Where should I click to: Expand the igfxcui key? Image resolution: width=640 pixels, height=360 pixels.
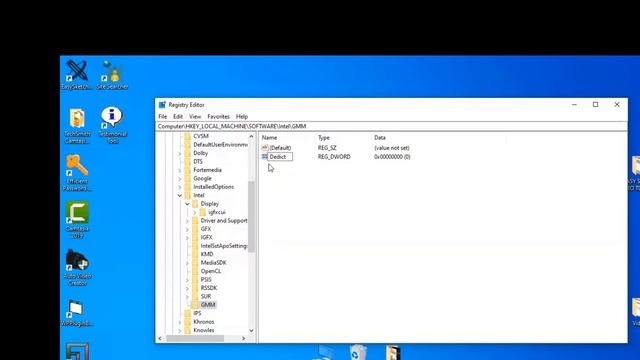pos(195,212)
